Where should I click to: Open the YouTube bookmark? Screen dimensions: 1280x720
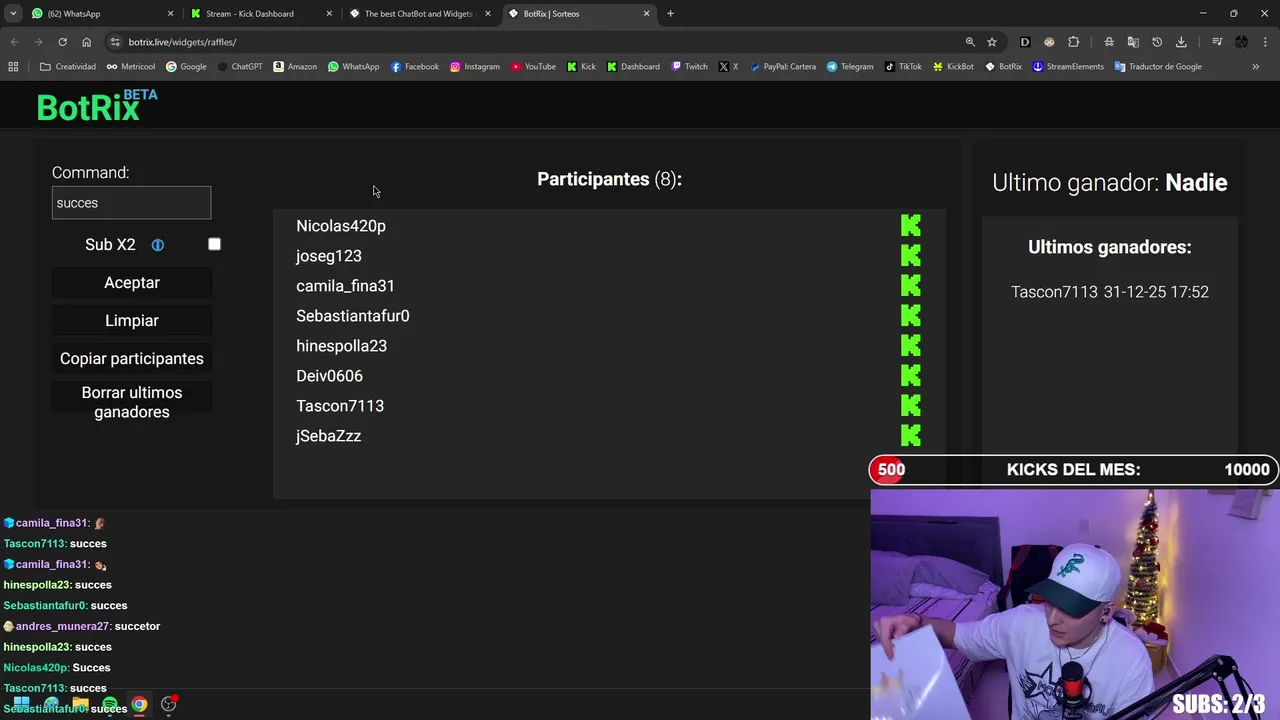[533, 67]
